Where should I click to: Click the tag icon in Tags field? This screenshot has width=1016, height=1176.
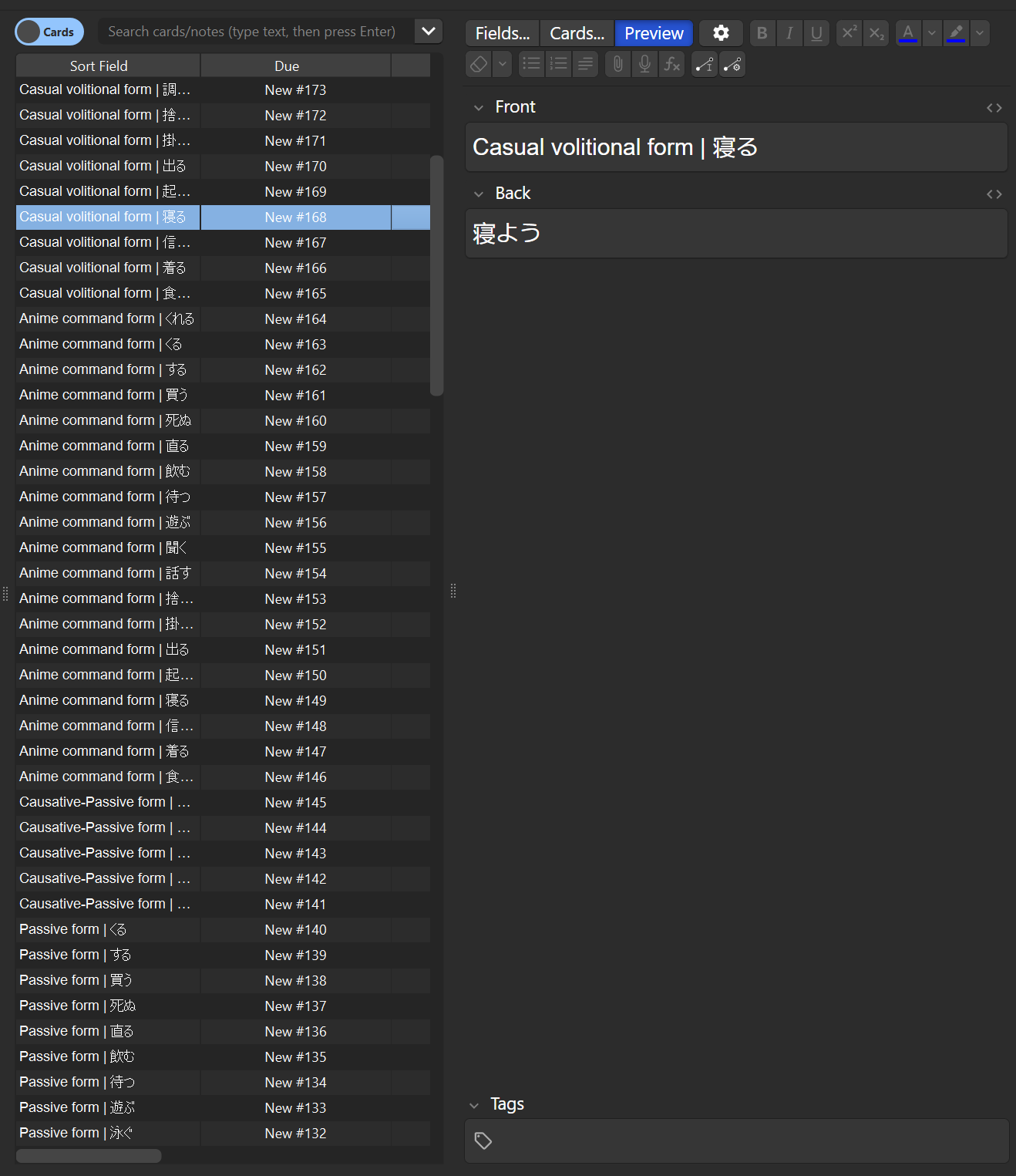pyautogui.click(x=483, y=1141)
